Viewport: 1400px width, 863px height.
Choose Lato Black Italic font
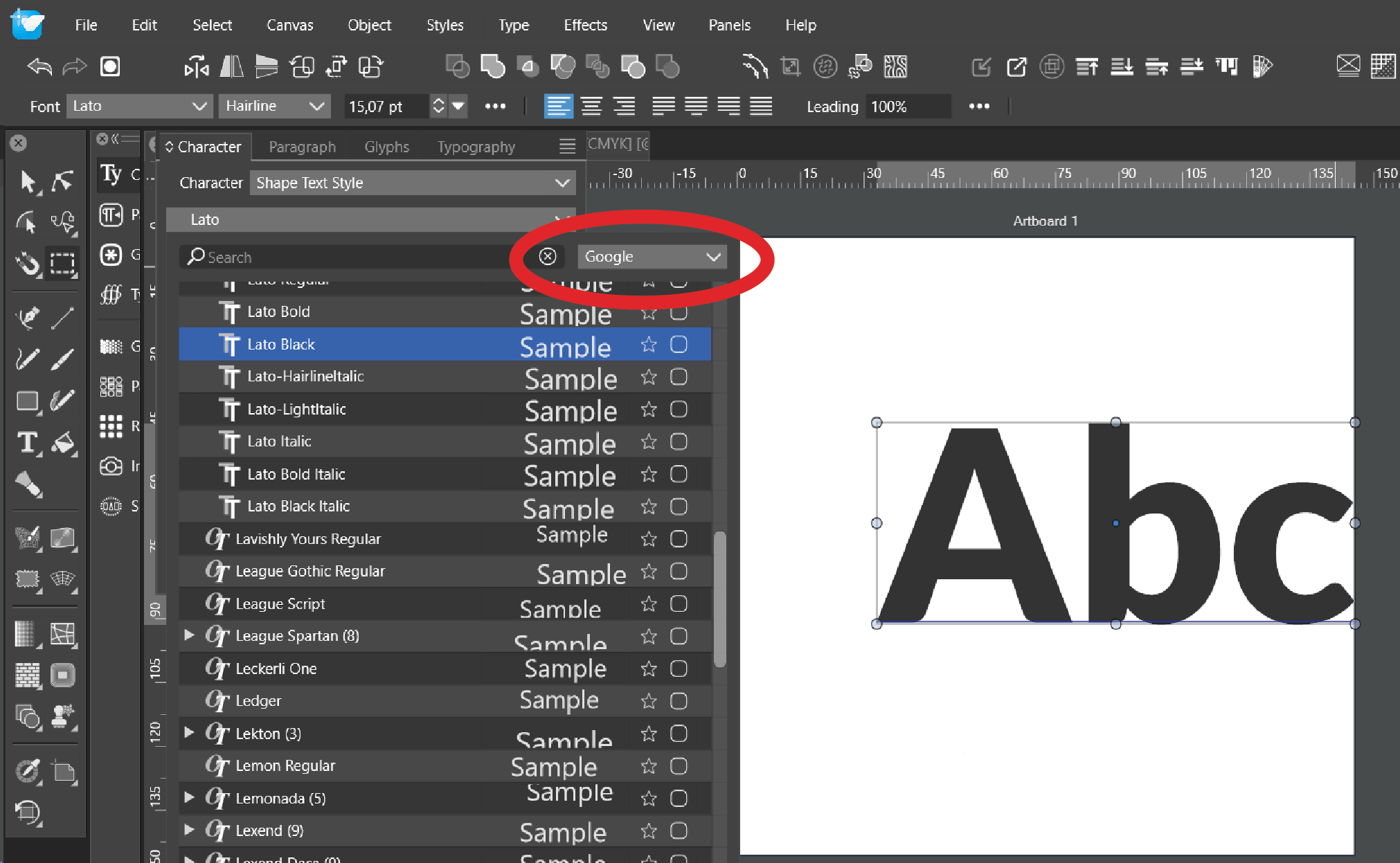click(298, 507)
